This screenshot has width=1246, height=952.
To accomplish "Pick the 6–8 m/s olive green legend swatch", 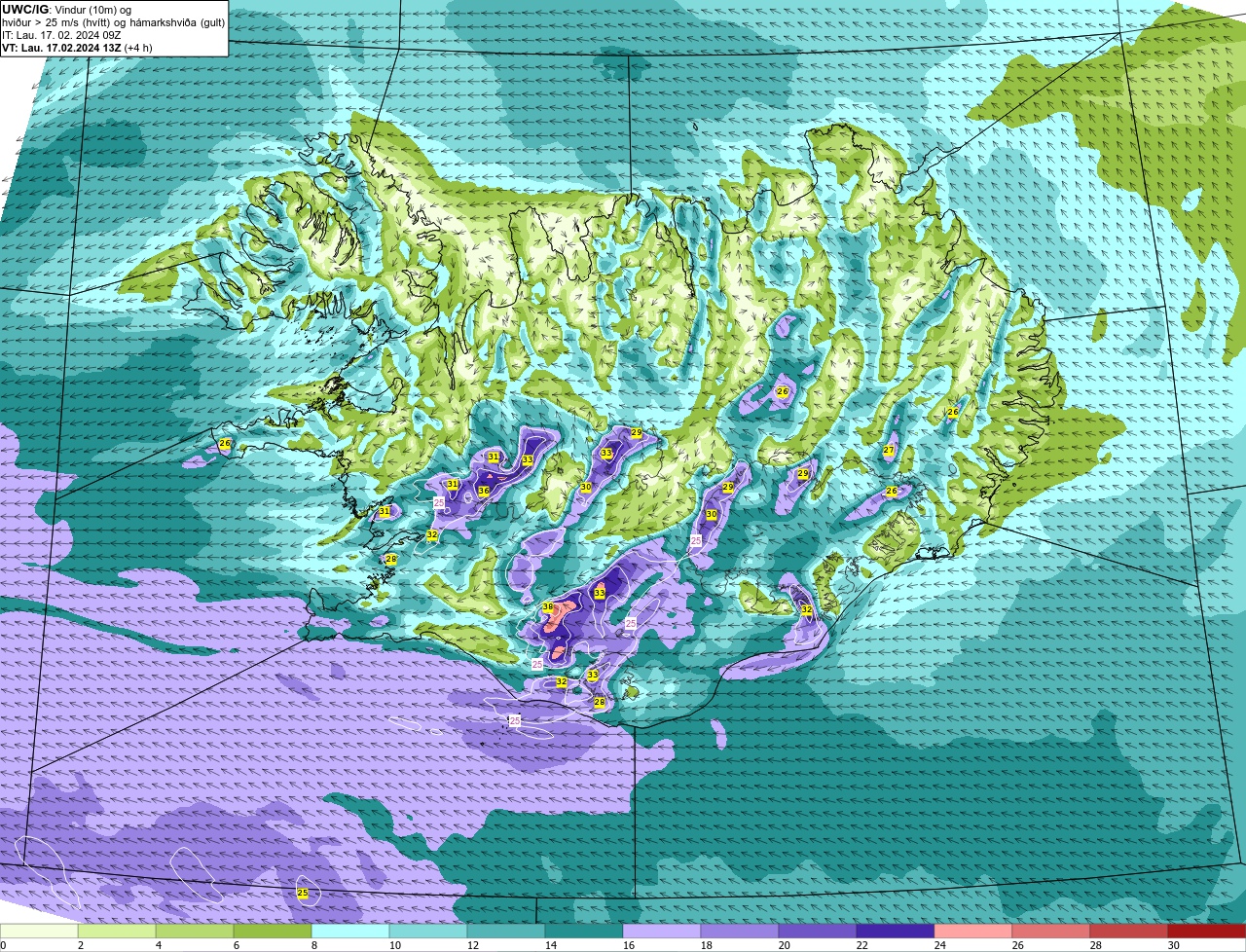I will 273,931.
